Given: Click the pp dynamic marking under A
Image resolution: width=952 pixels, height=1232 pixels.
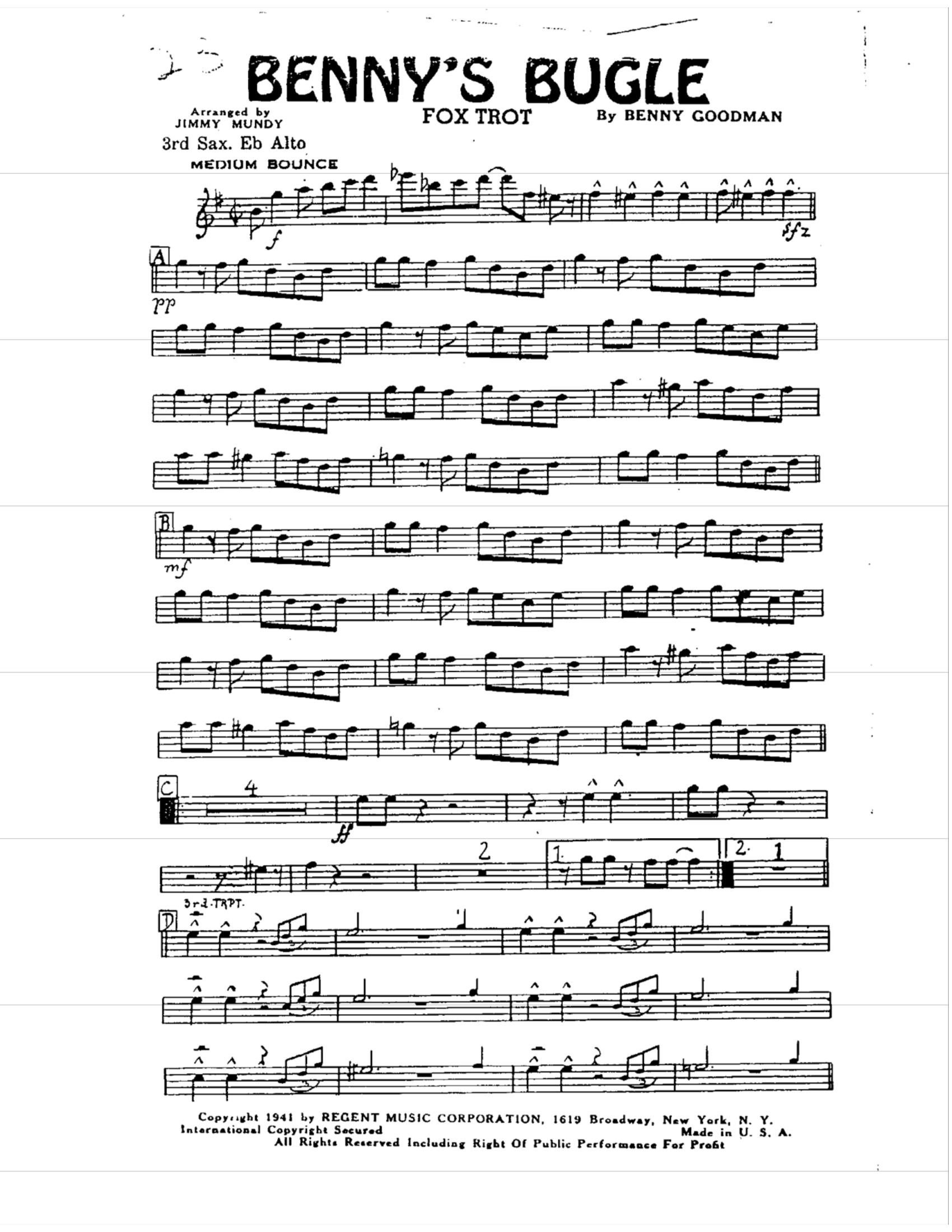Looking at the screenshot, I should 164,305.
